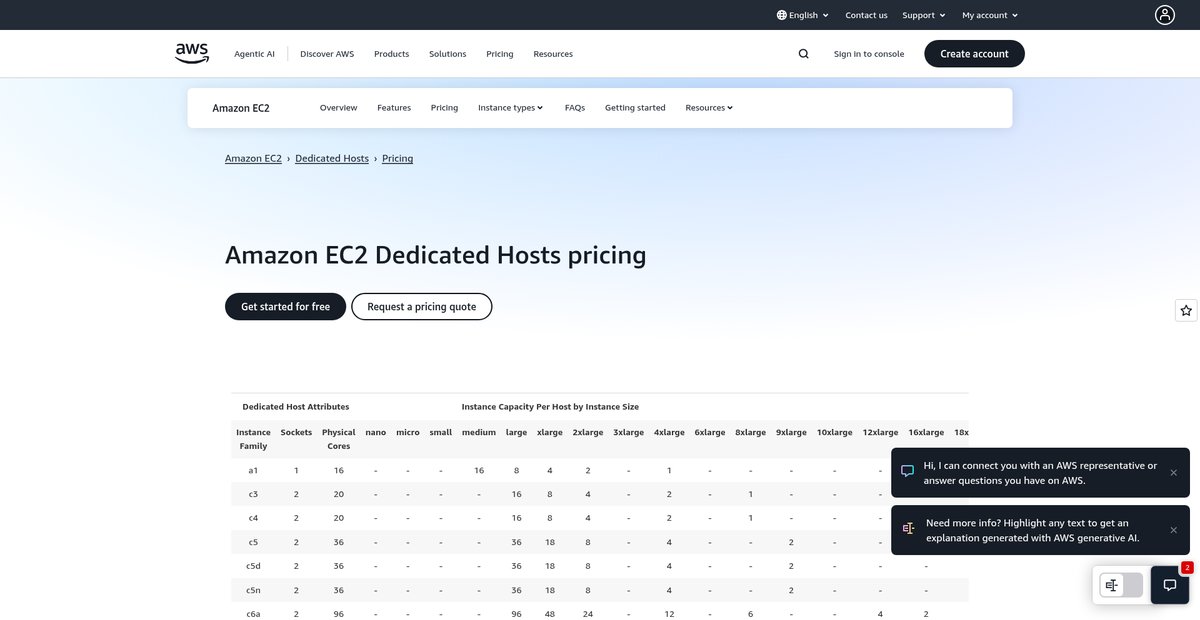Click the c5 instance family row label
The image size is (1200, 620).
pyautogui.click(x=253, y=542)
